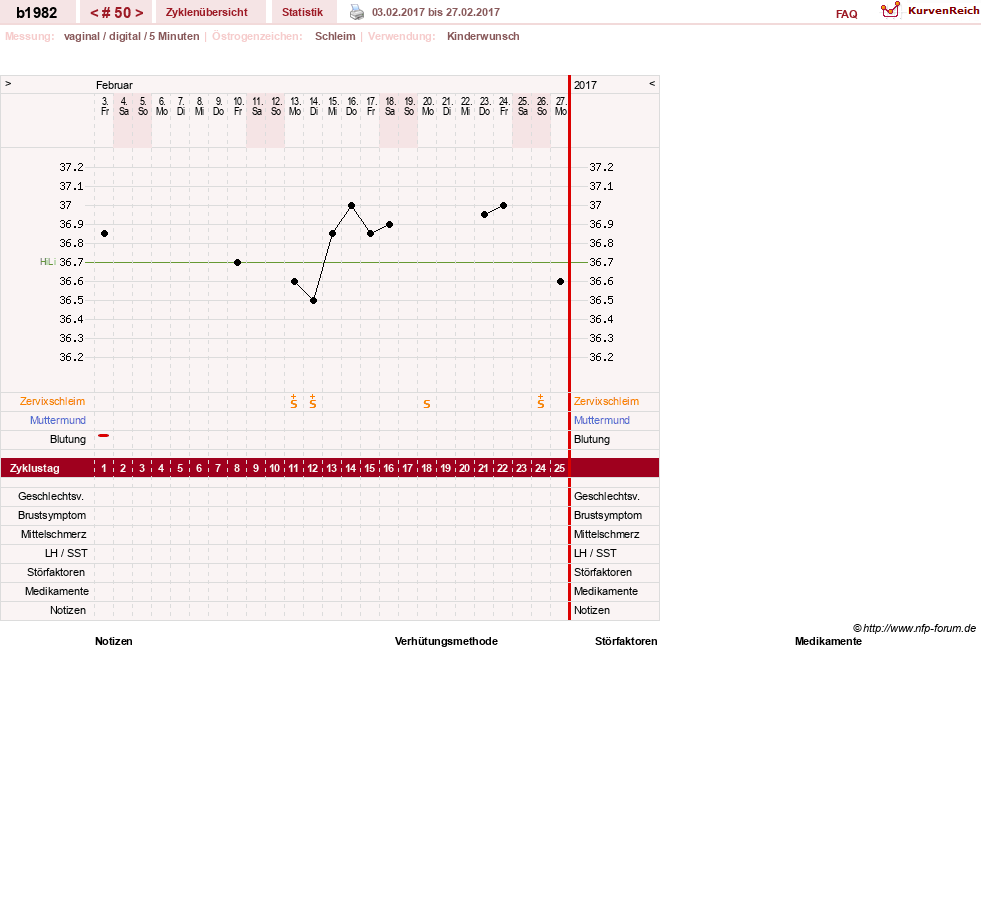981x920 pixels.
Task: Click the S+ mucus symbol on 26. So
Action: click(x=541, y=401)
